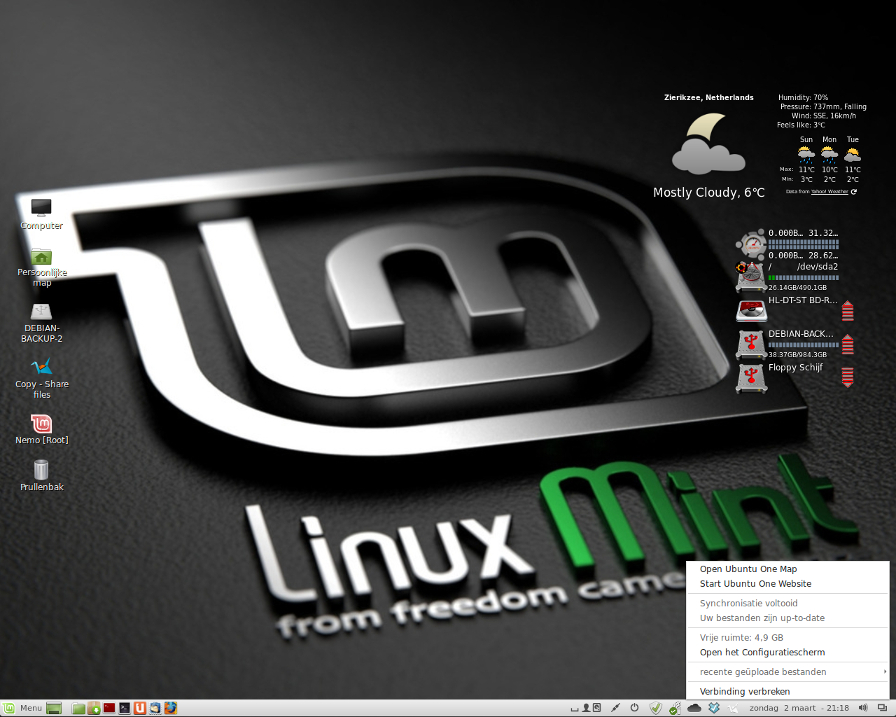Click the Zierikzee, Netherlands location label
The image size is (896, 717).
tap(709, 98)
